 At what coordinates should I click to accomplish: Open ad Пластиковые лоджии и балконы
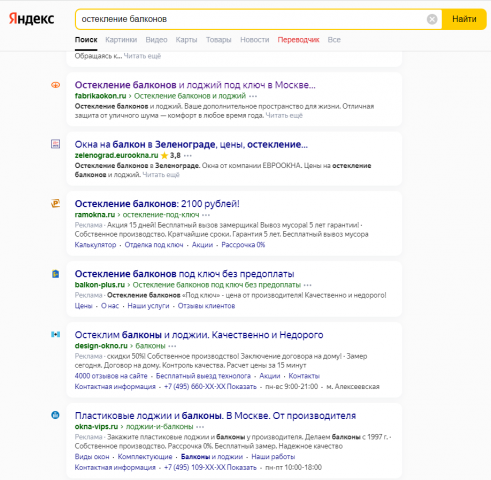click(215, 416)
